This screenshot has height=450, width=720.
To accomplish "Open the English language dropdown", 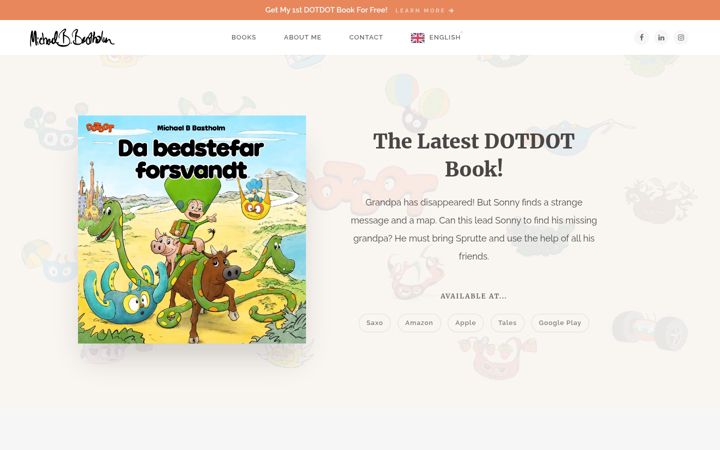I will pyautogui.click(x=436, y=38).
